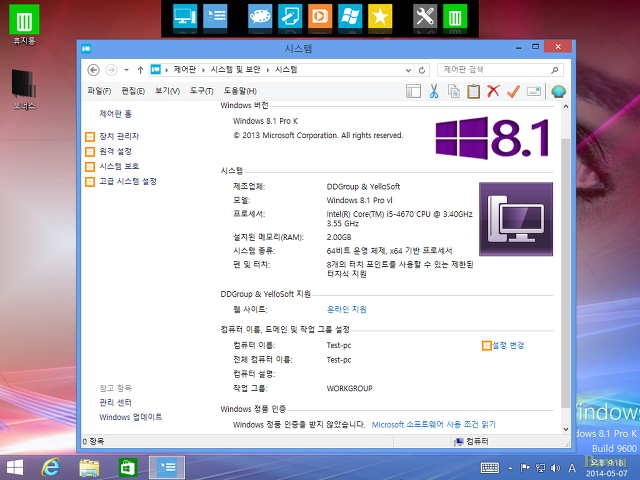Image resolution: width=640 pixels, height=480 pixels.
Task: Click the taskbar clock date 2014-05-07
Action: (607, 473)
